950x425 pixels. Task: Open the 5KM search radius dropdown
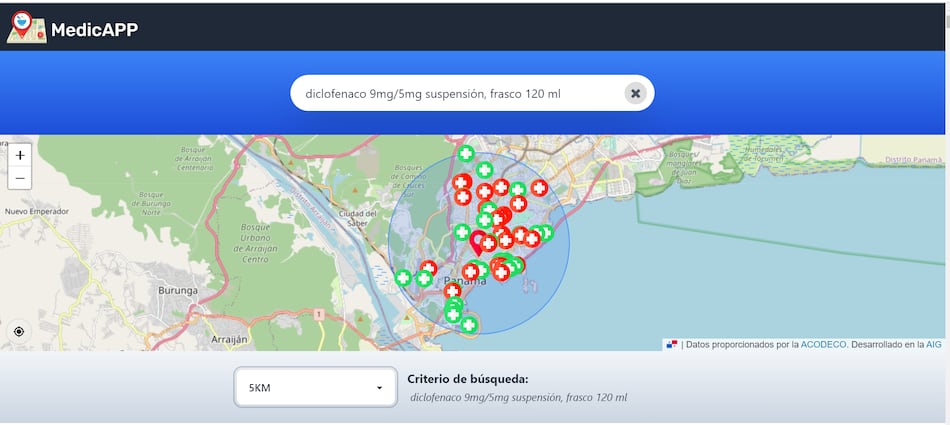click(315, 388)
